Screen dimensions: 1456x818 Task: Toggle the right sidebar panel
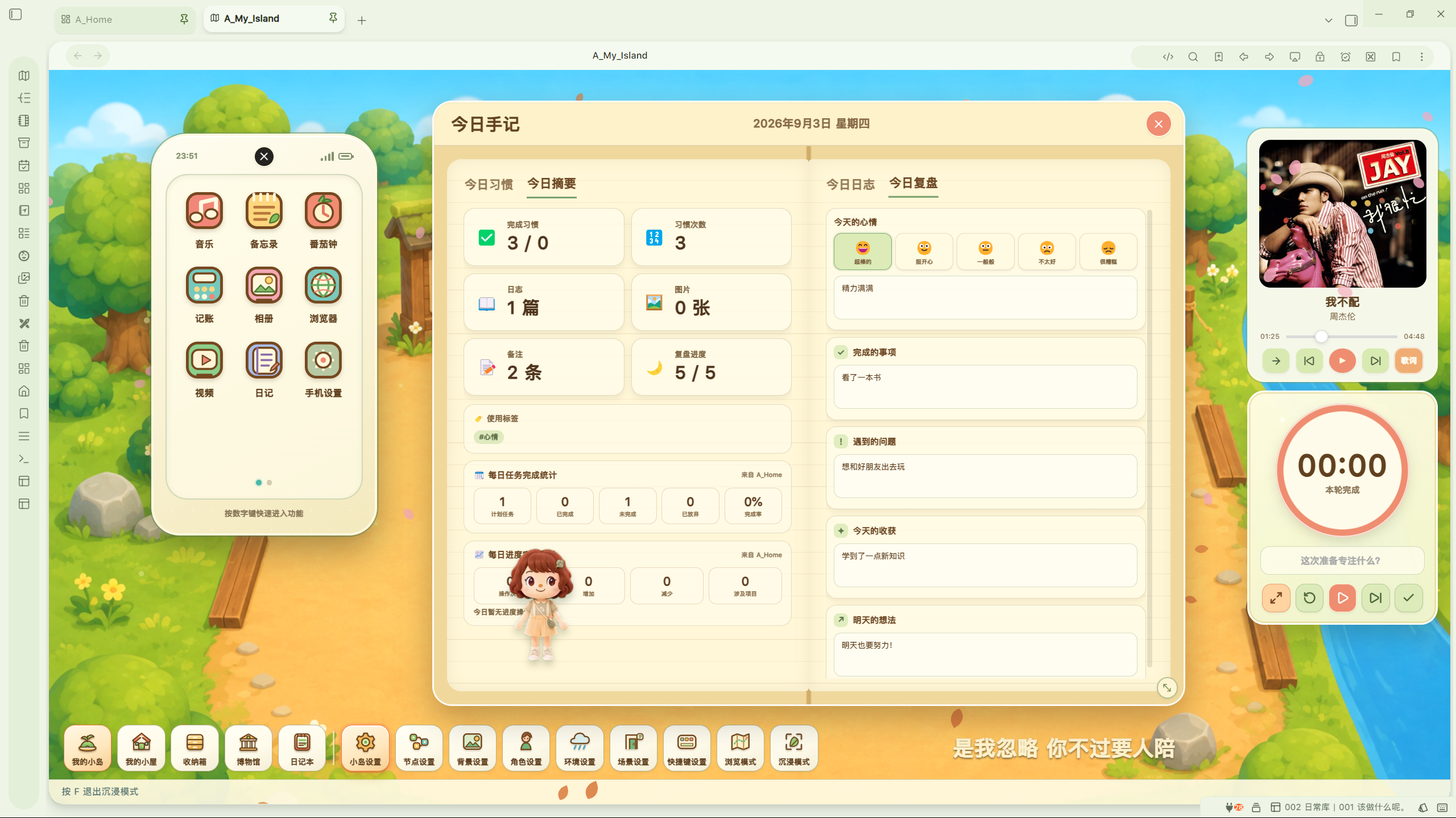click(x=1351, y=20)
